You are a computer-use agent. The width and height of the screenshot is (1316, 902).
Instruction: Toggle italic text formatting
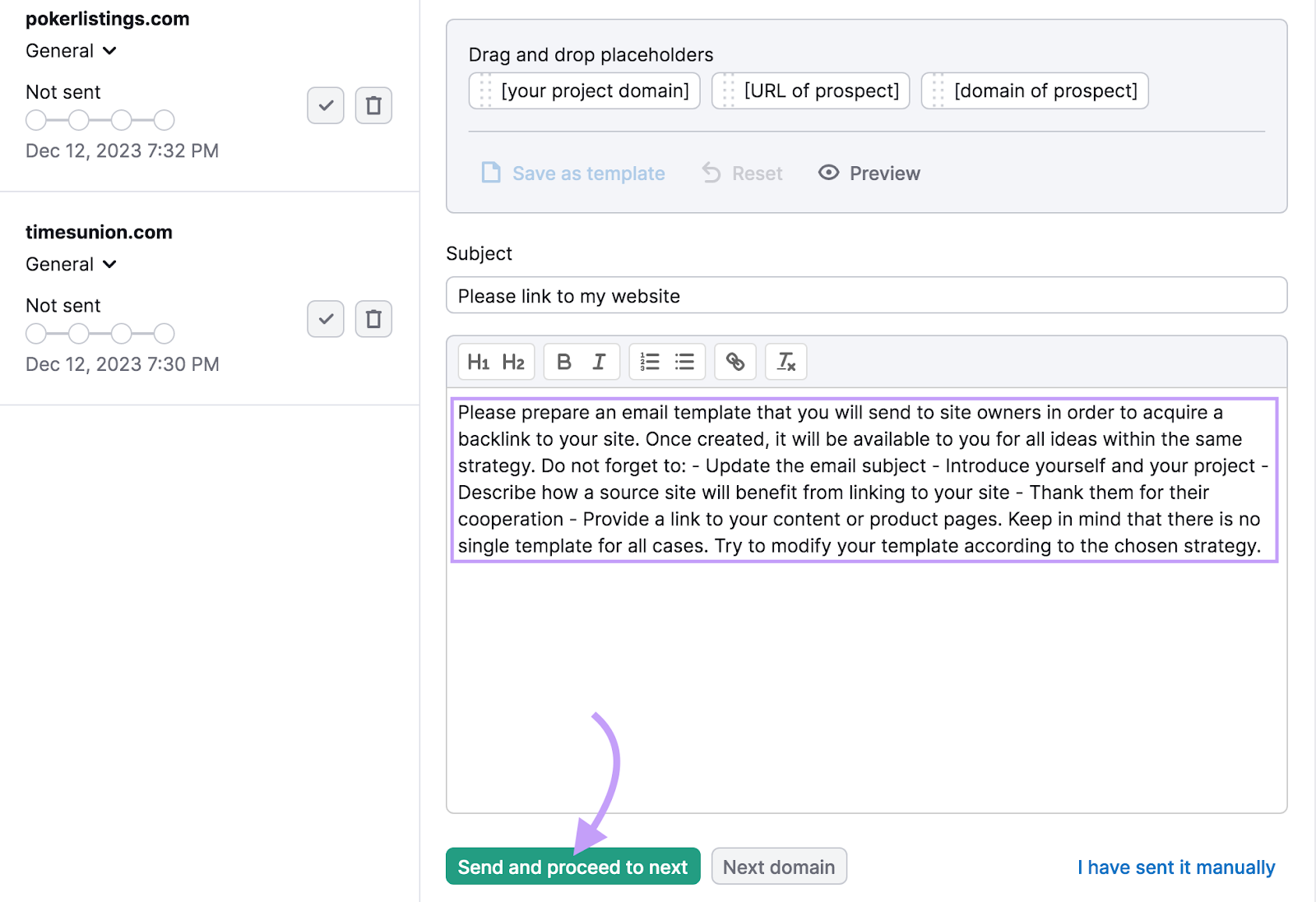coord(599,362)
